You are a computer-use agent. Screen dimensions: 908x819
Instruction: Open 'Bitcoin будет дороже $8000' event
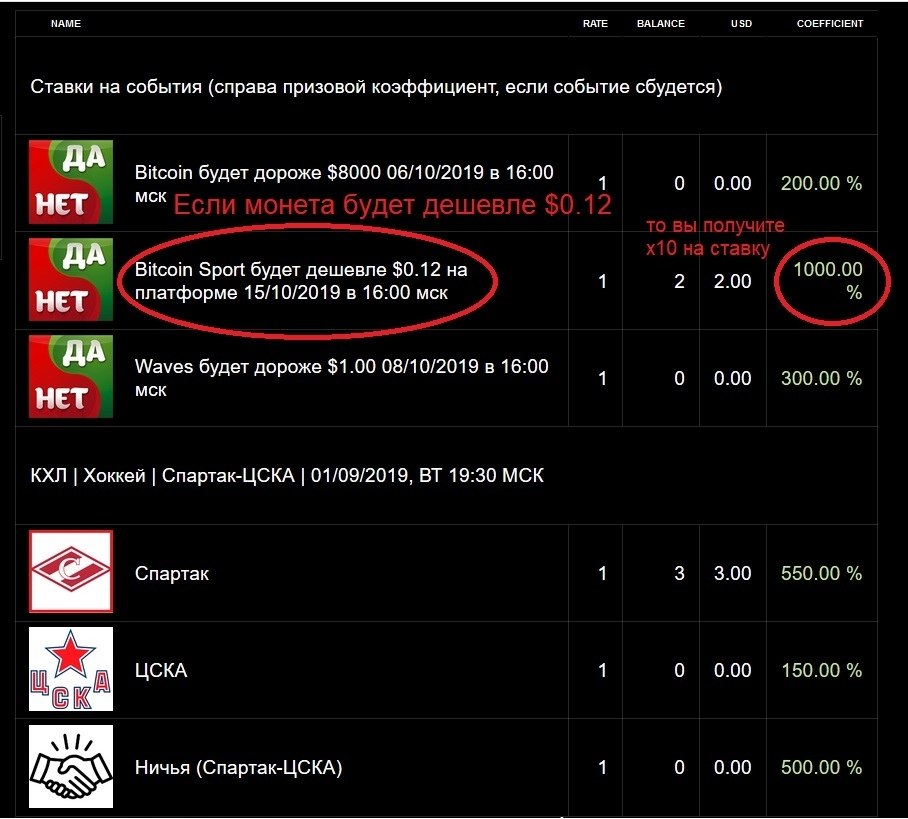click(344, 184)
